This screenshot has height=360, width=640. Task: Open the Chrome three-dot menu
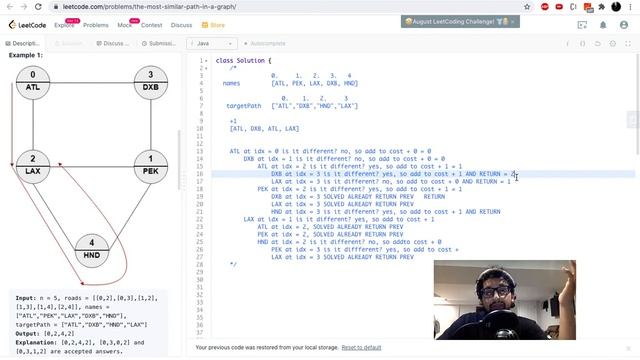click(x=630, y=7)
